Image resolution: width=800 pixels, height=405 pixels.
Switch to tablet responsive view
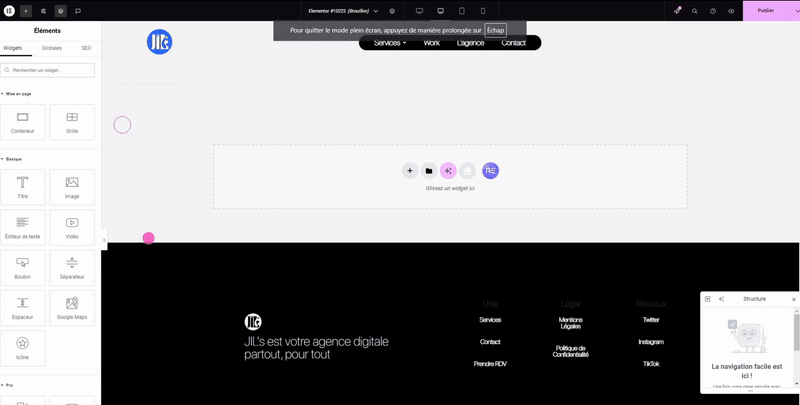[x=461, y=11]
